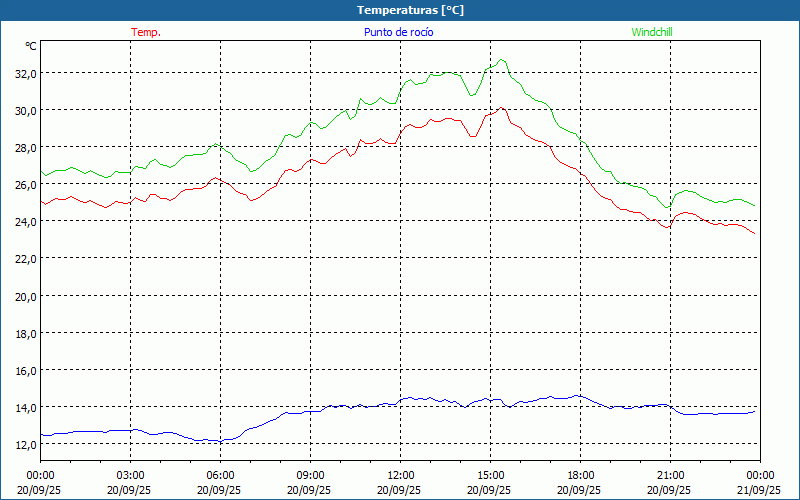Click the 12:00 time axis label
This screenshot has height=500, width=800.
(x=400, y=475)
